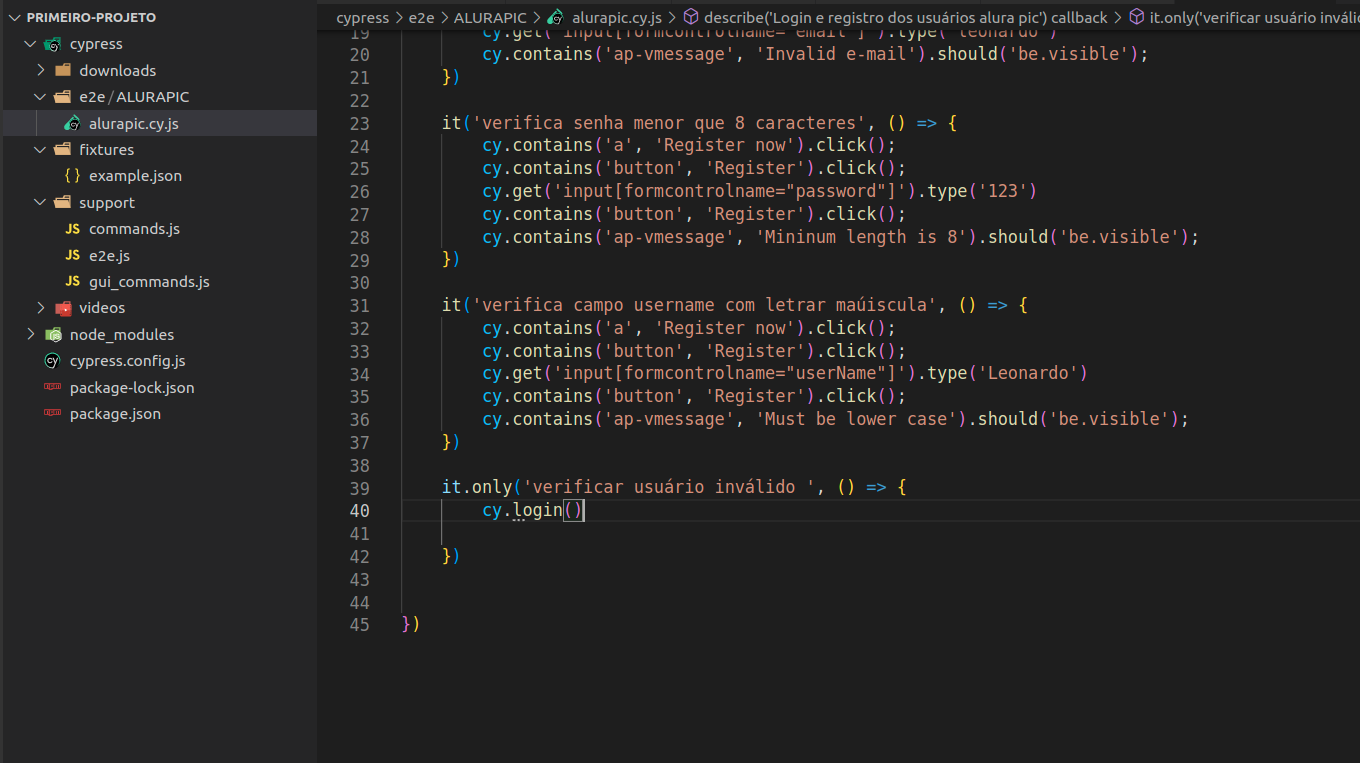Click line number 31 in gutter

click(x=359, y=305)
